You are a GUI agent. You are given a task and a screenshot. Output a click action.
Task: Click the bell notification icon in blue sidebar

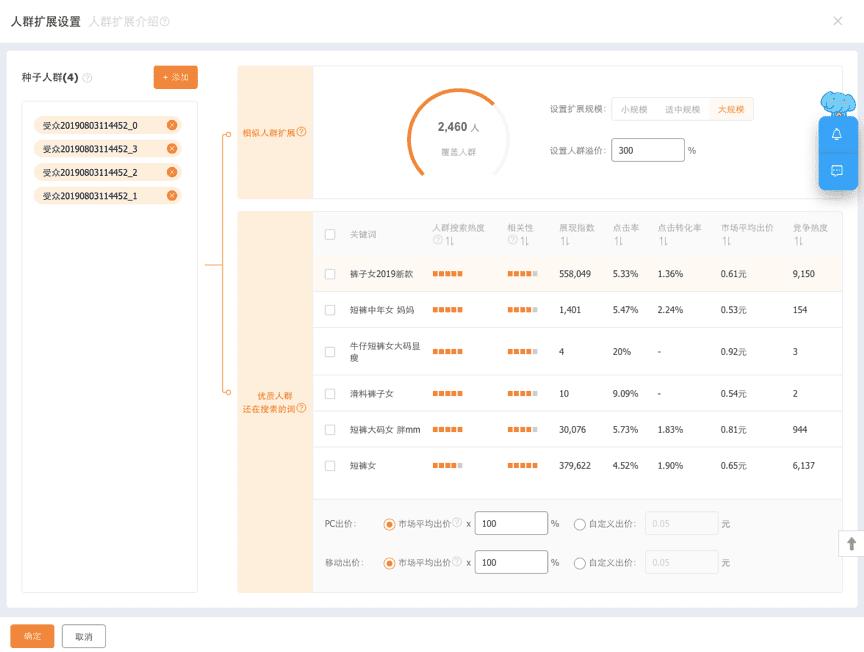click(838, 133)
